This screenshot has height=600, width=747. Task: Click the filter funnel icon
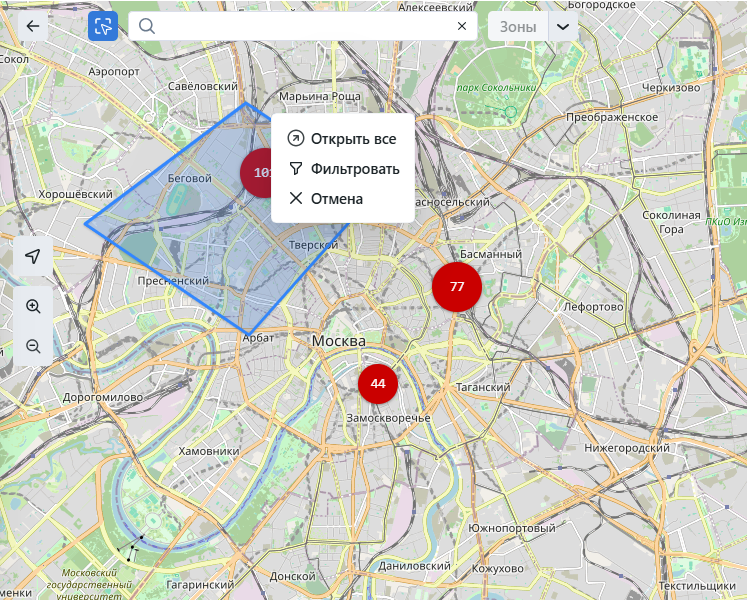(295, 169)
